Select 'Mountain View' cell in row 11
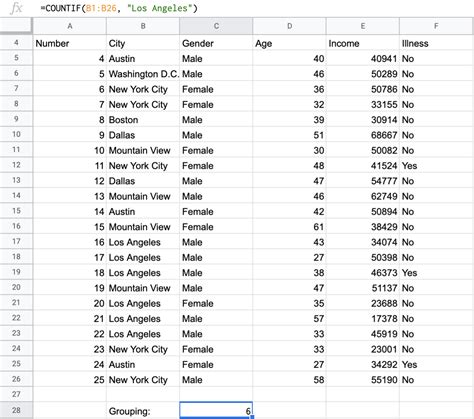 tap(143, 150)
